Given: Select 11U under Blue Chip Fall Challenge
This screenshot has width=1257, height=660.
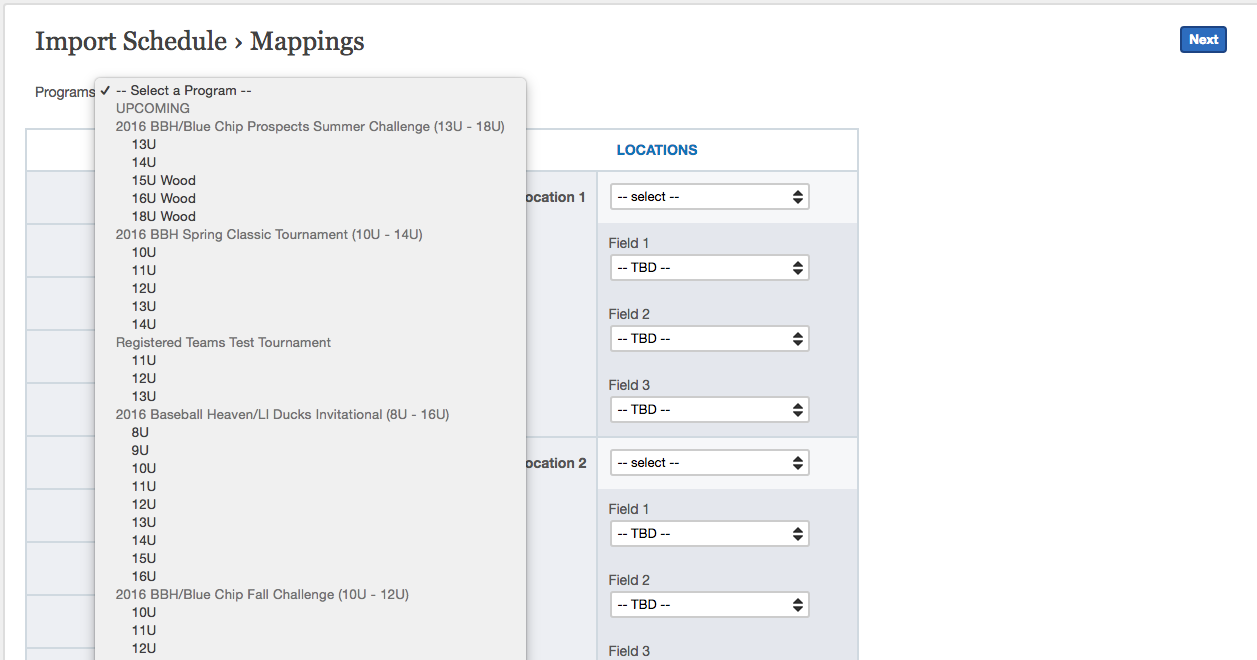Looking at the screenshot, I should coord(310,630).
